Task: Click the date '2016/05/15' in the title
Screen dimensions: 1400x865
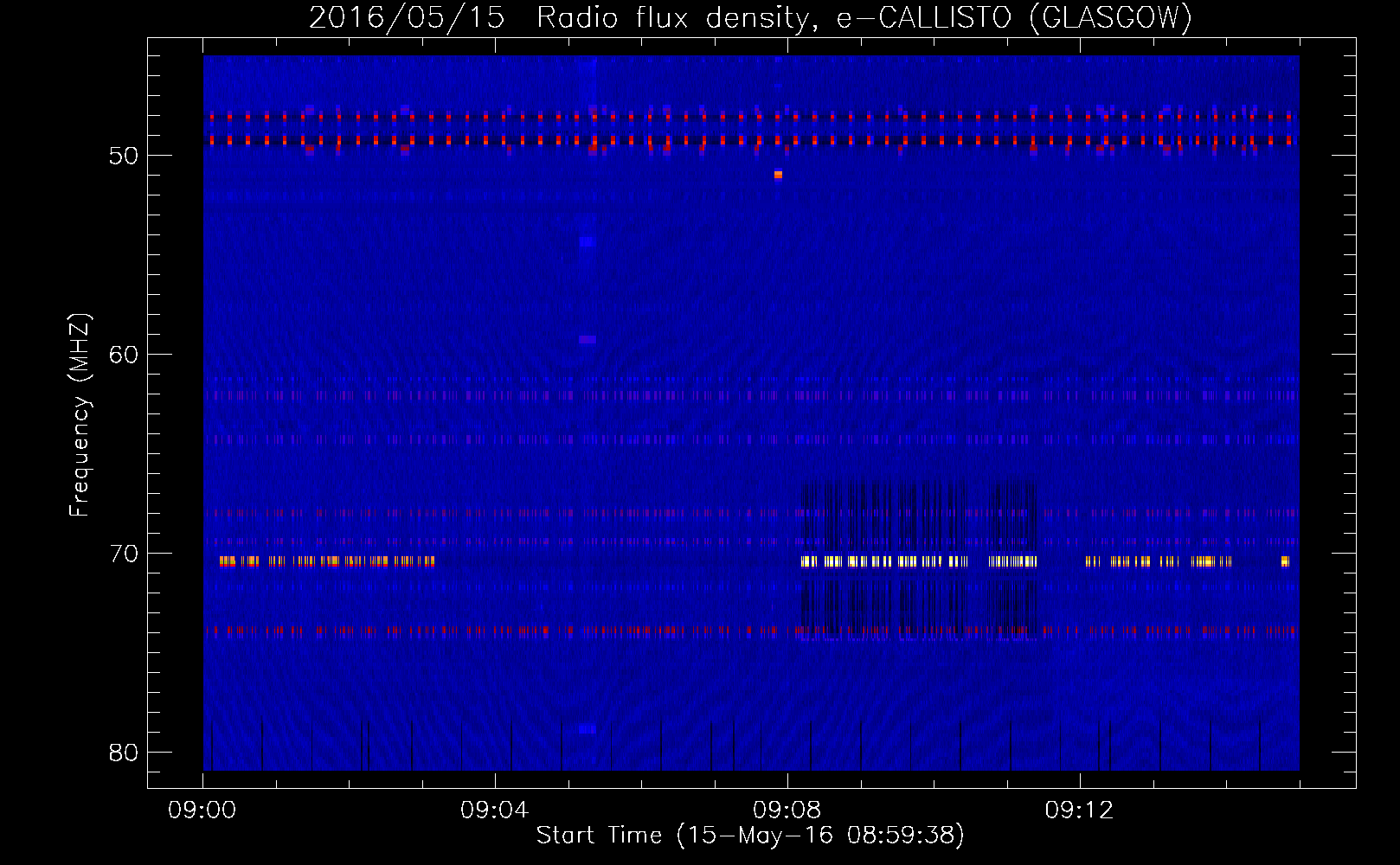Action: (407, 18)
